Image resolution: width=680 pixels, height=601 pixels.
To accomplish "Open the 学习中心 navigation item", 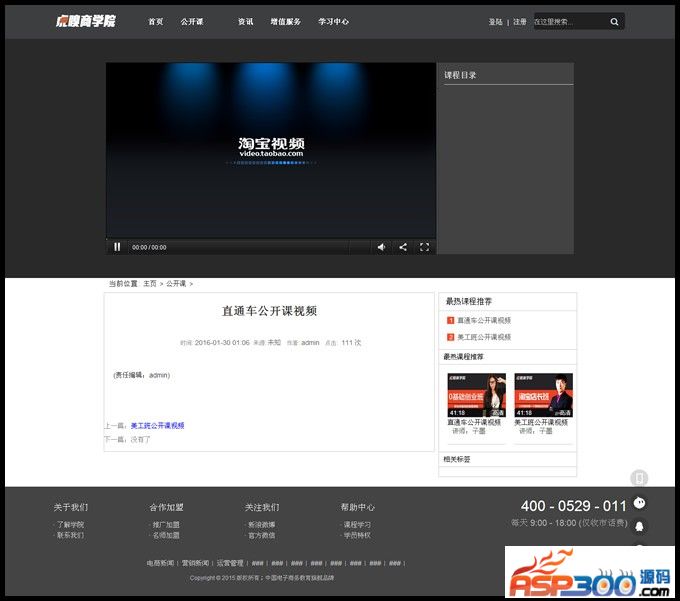I will [x=333, y=22].
